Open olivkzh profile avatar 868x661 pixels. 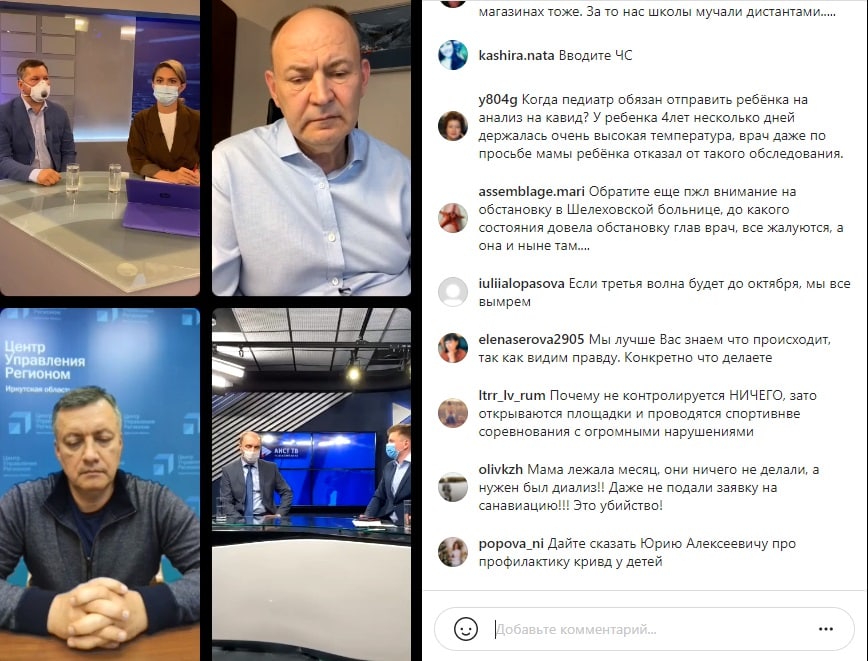453,487
